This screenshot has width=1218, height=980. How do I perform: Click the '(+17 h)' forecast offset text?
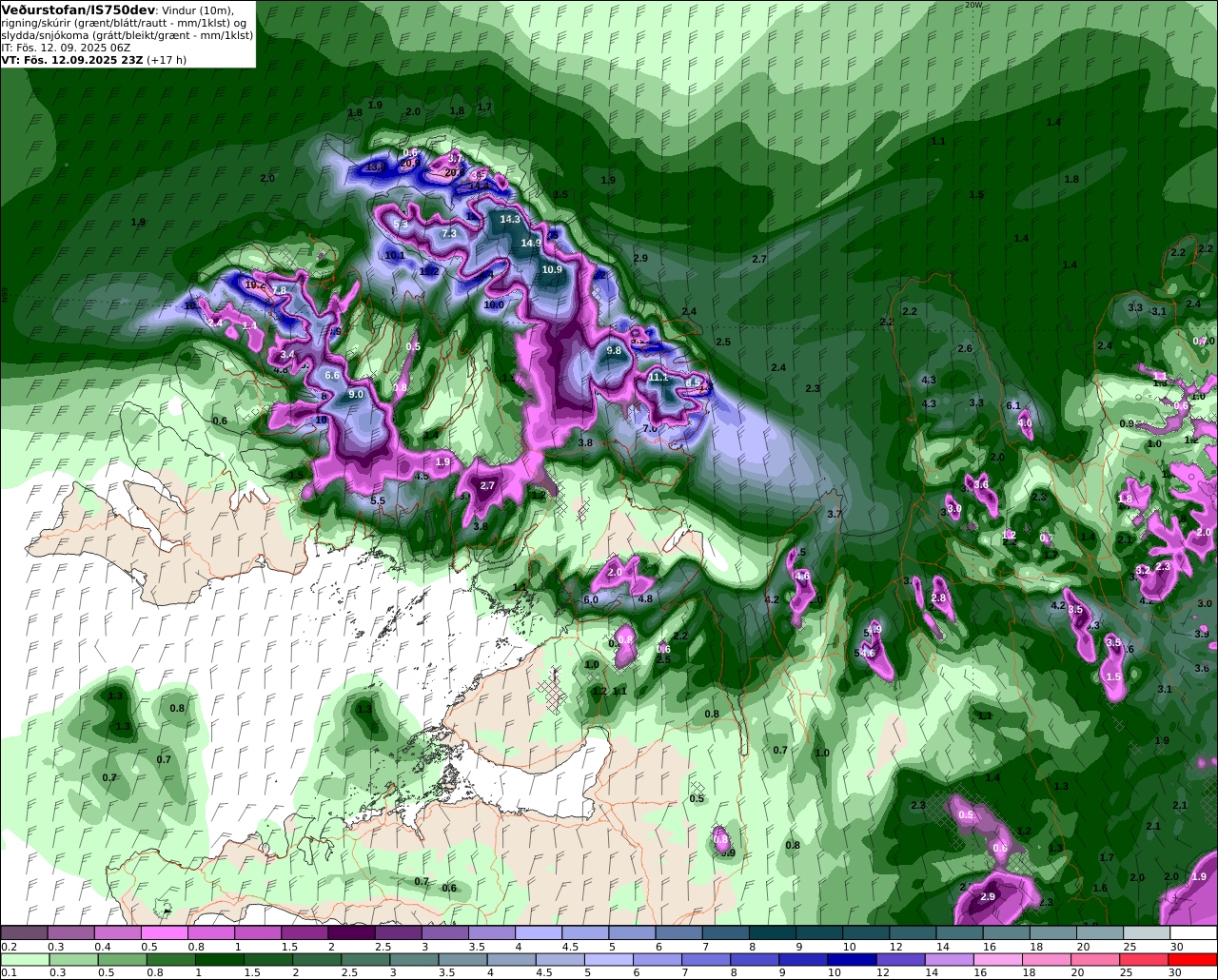[167, 59]
